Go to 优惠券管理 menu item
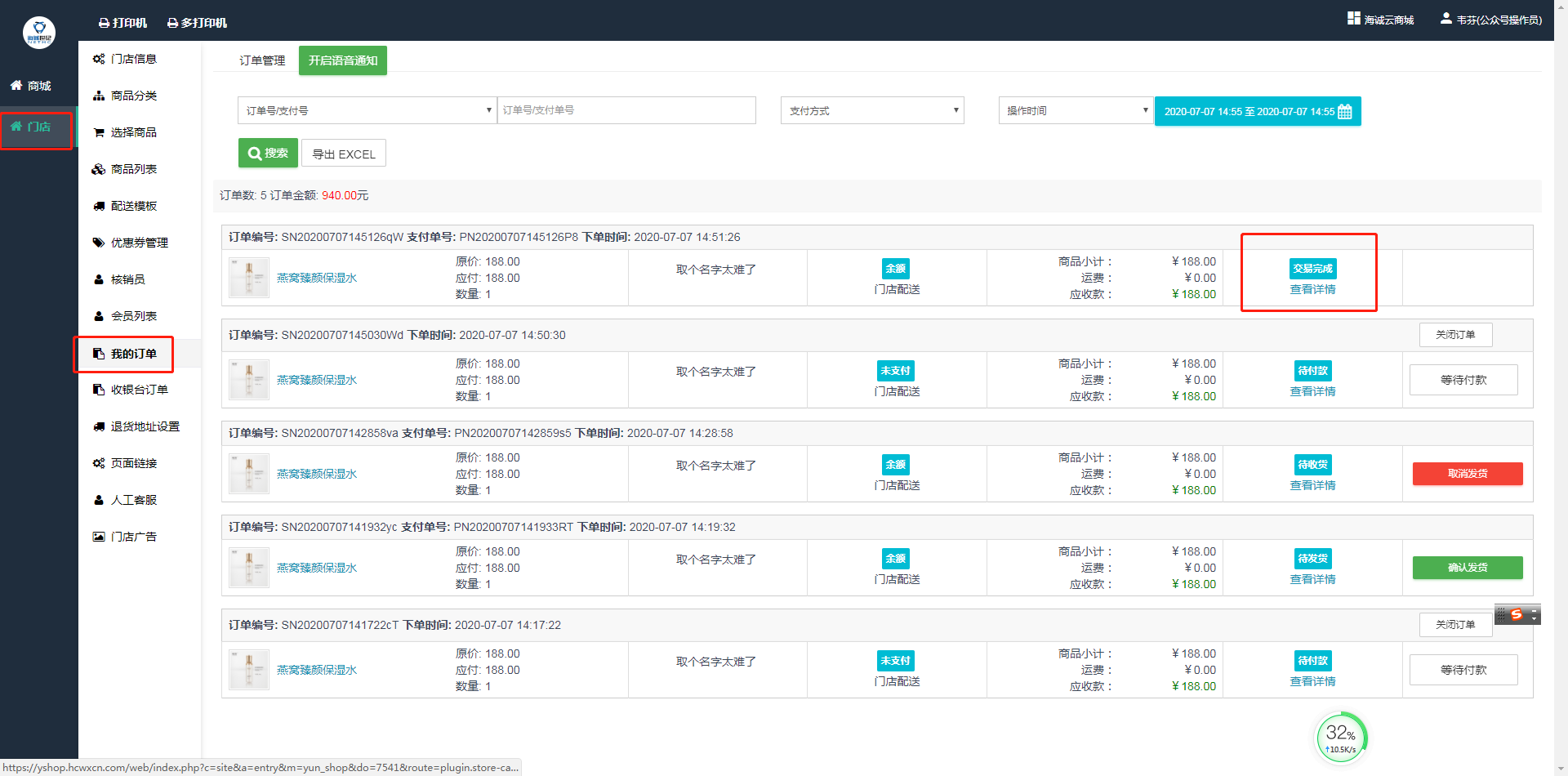 140,243
